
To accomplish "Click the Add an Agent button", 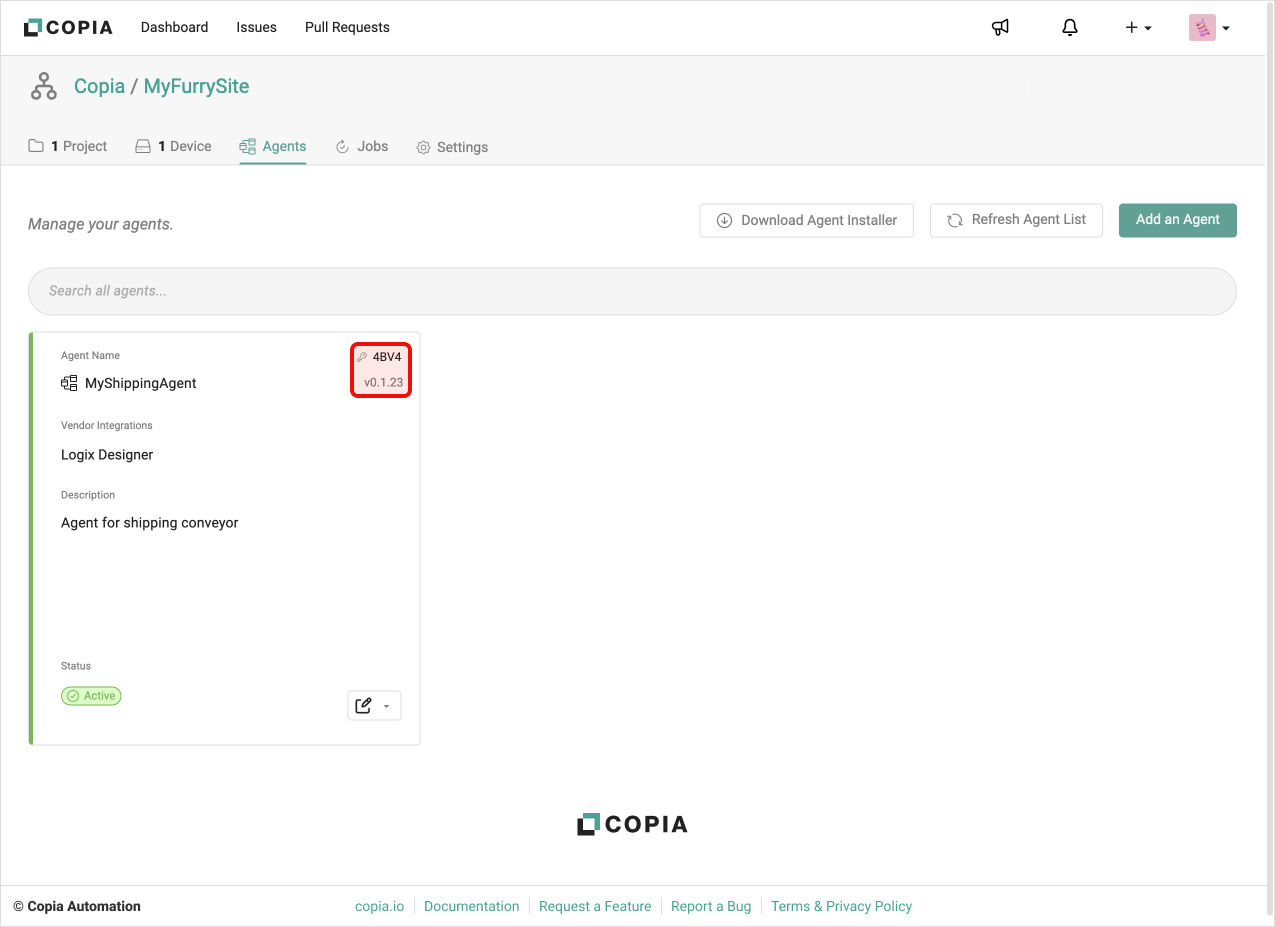I will pos(1177,220).
